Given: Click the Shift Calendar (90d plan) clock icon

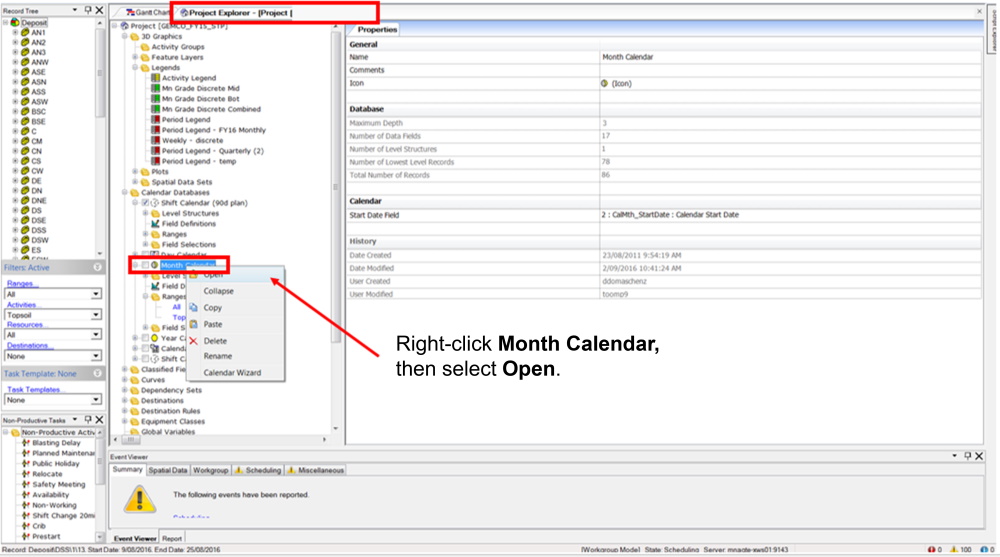Looking at the screenshot, I should click(154, 203).
